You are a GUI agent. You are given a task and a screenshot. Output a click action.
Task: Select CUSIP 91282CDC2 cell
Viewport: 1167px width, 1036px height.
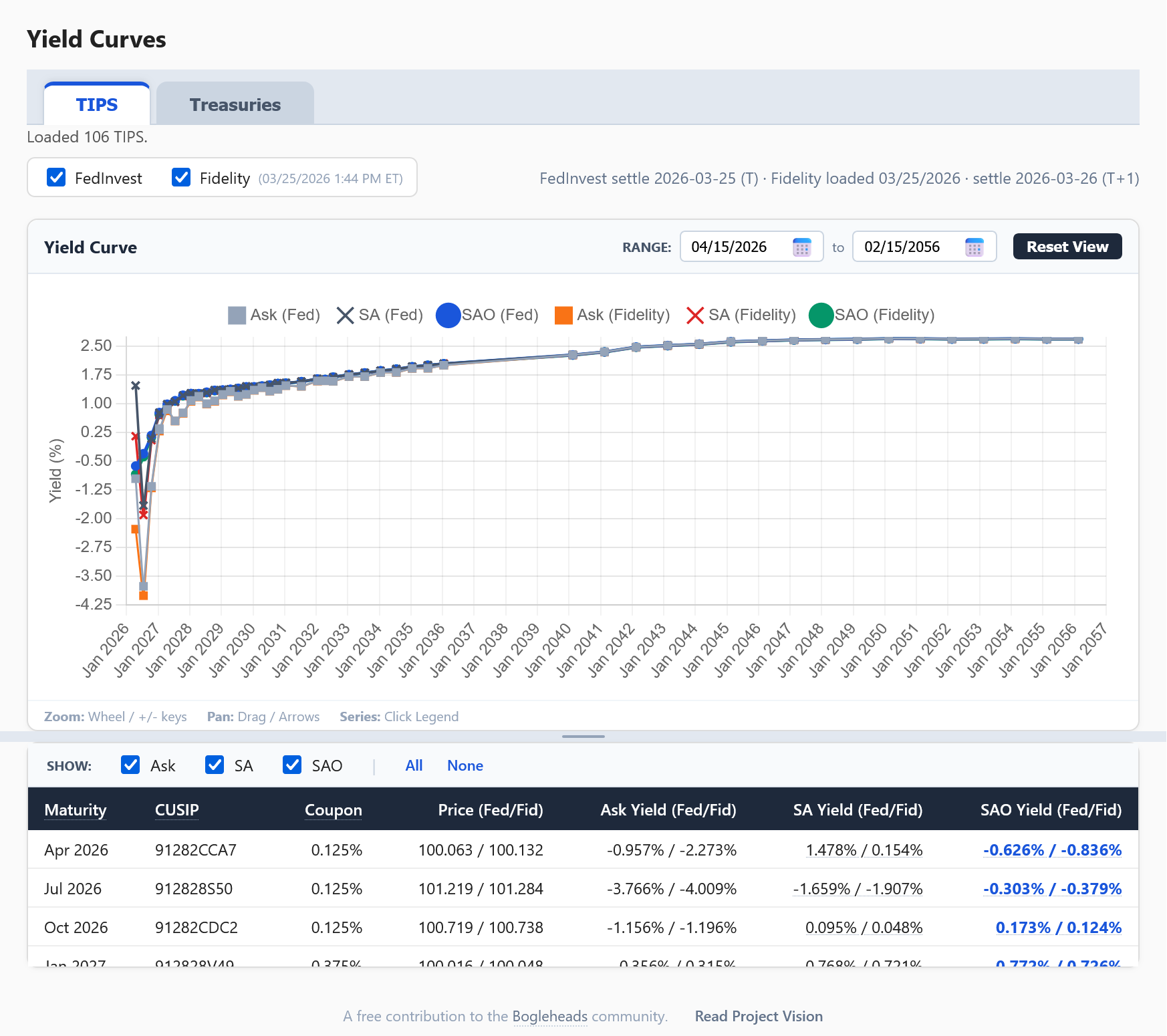[x=197, y=927]
